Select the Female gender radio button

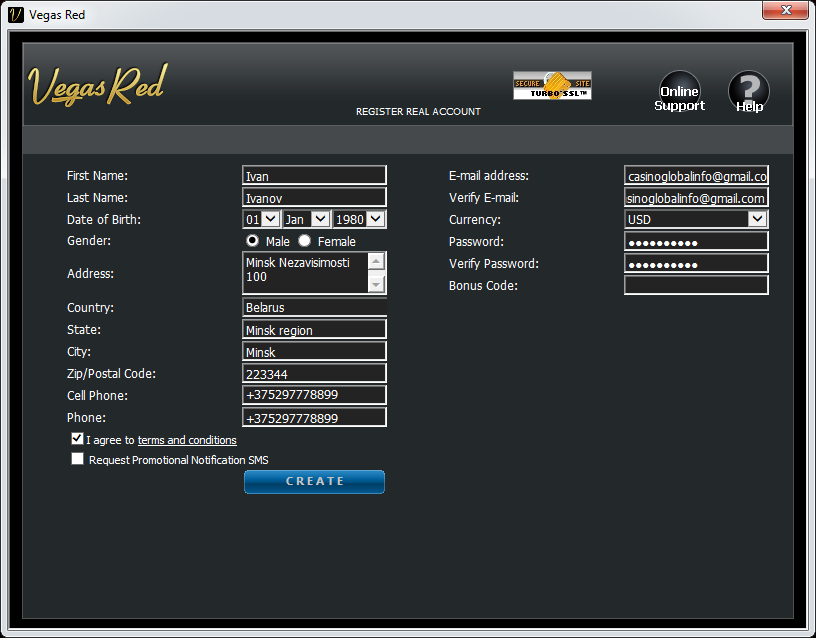pyautogui.click(x=304, y=240)
